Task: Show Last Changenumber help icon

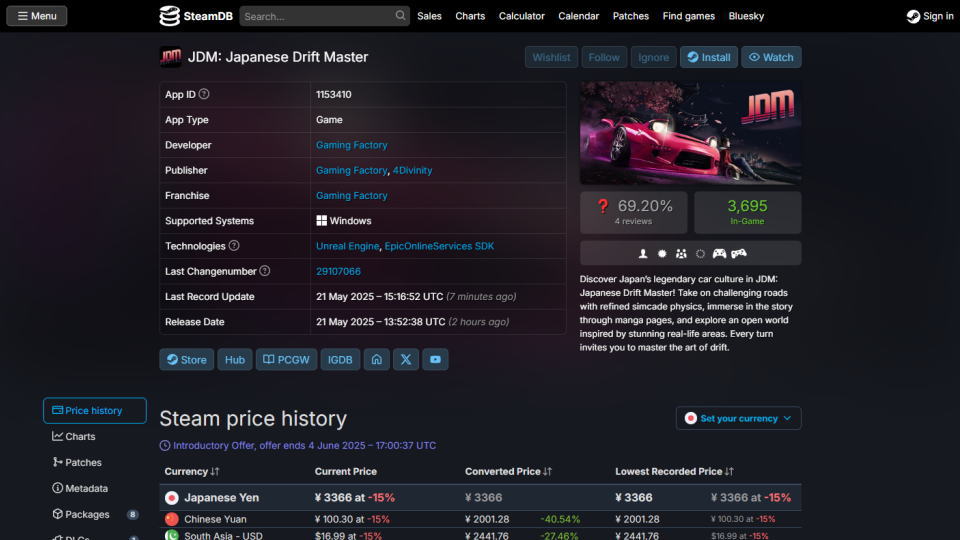Action: point(264,271)
